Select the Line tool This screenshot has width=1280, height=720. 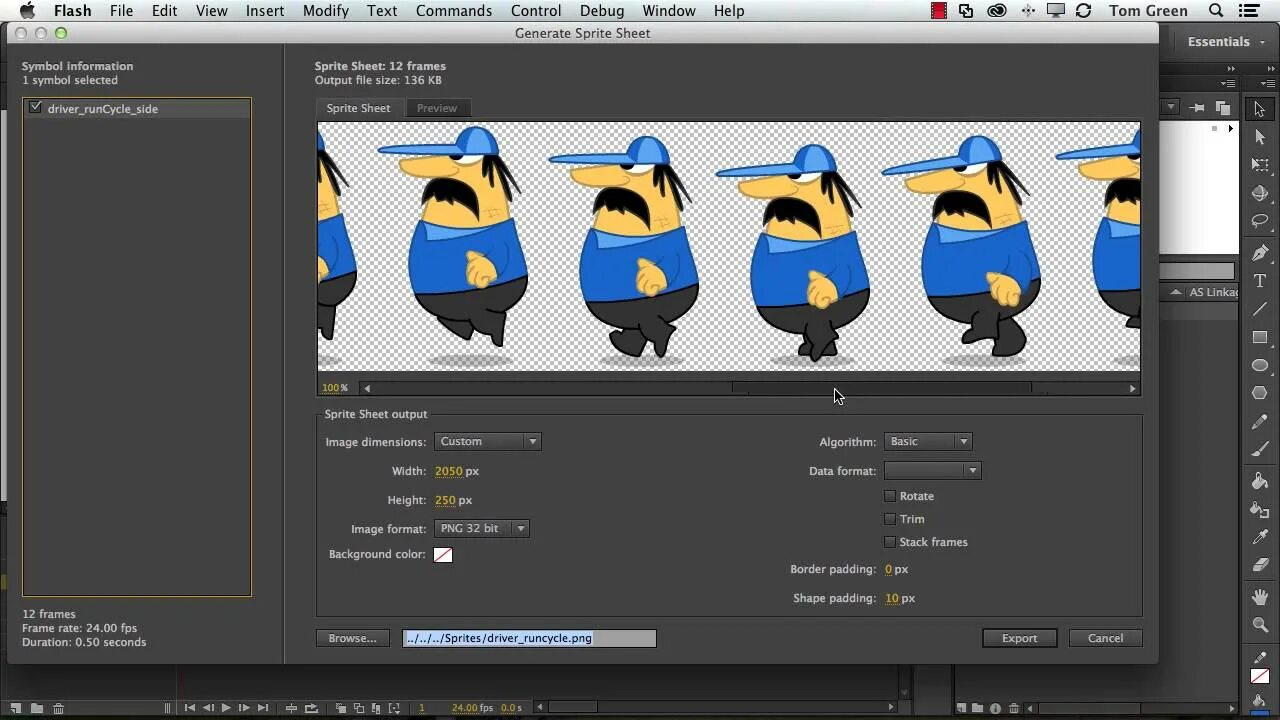(x=1260, y=309)
